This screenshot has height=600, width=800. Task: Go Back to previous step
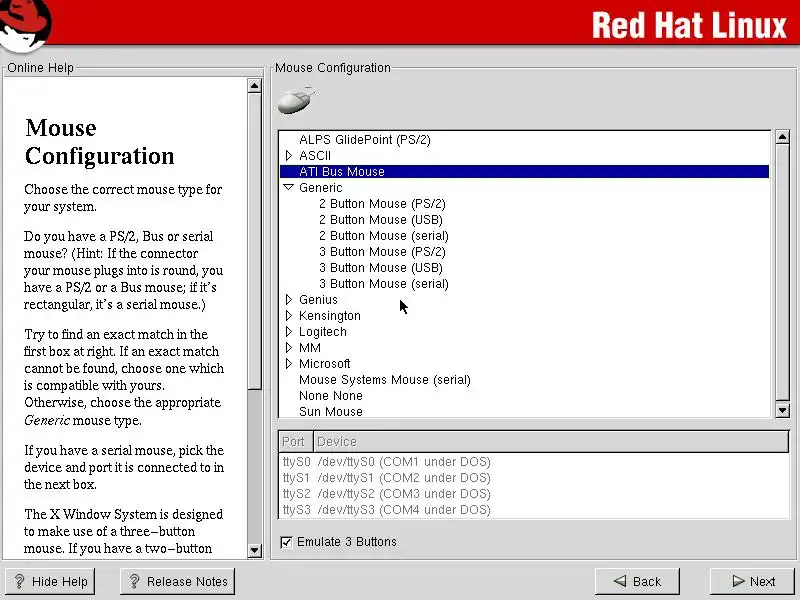[637, 582]
